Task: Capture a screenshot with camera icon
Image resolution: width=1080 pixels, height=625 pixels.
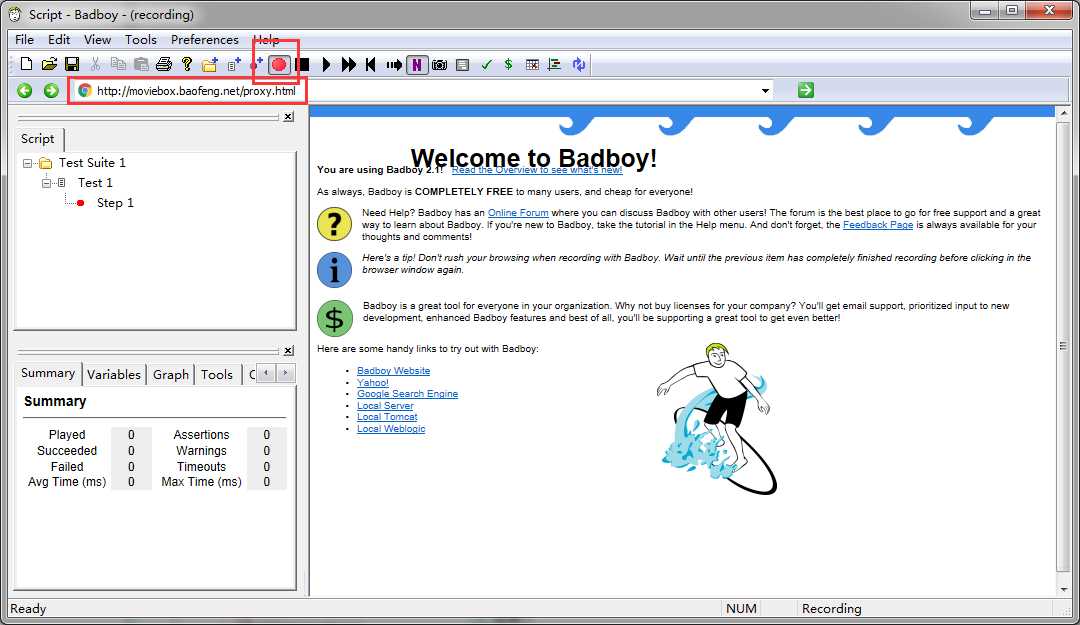Action: [439, 65]
